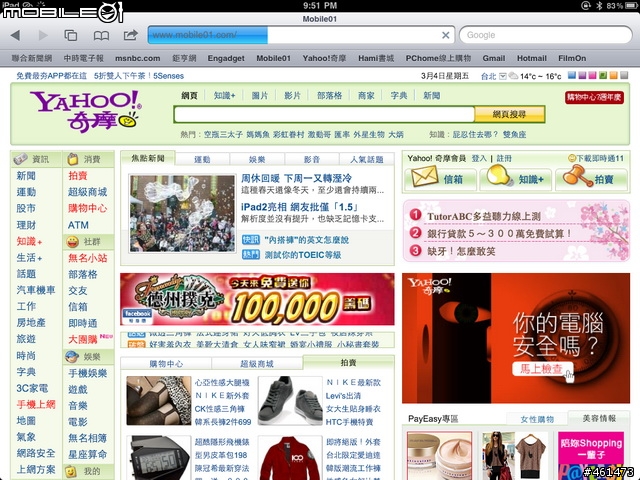The width and height of the screenshot is (640, 480).
Task: Open 信箱 mail envelope icon
Action: 424,178
